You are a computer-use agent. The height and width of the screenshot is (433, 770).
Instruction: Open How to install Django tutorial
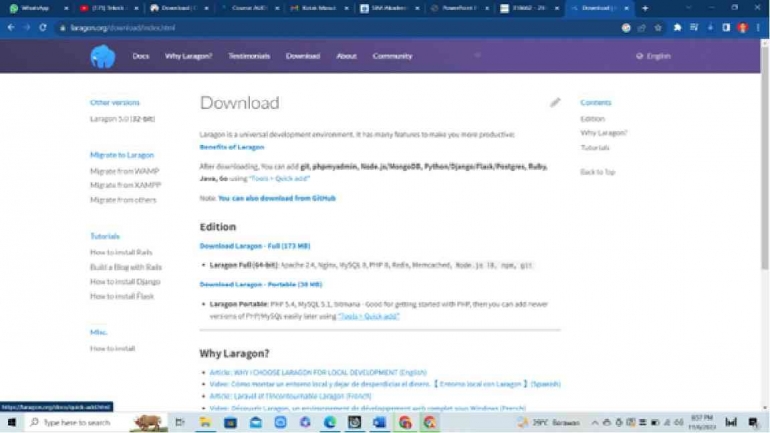click(x=125, y=282)
